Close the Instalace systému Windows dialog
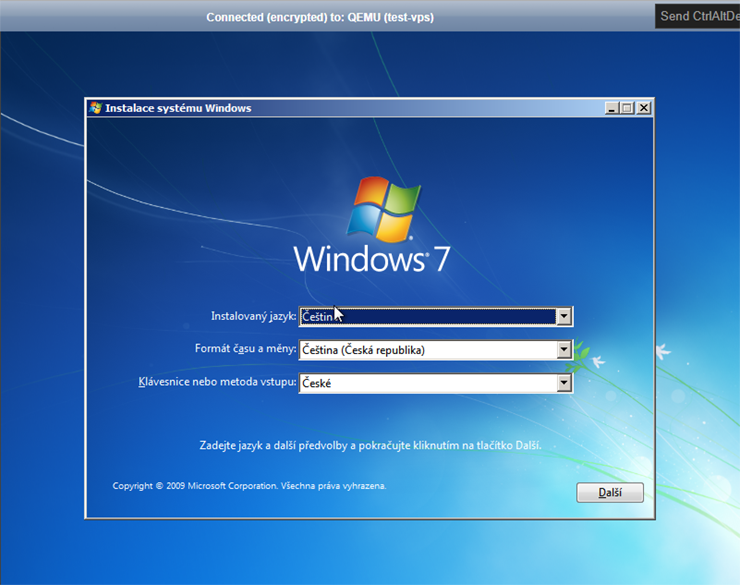This screenshot has width=740, height=585. [x=643, y=108]
